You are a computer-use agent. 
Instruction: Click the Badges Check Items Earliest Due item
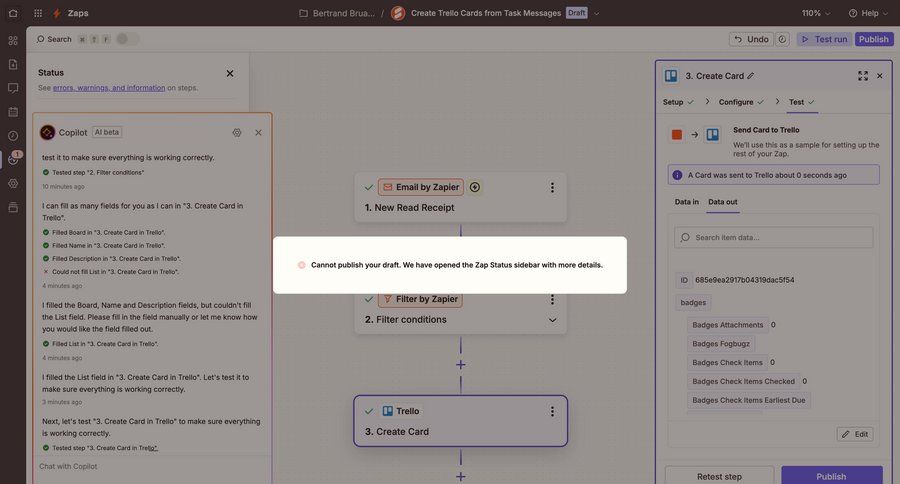(748, 400)
